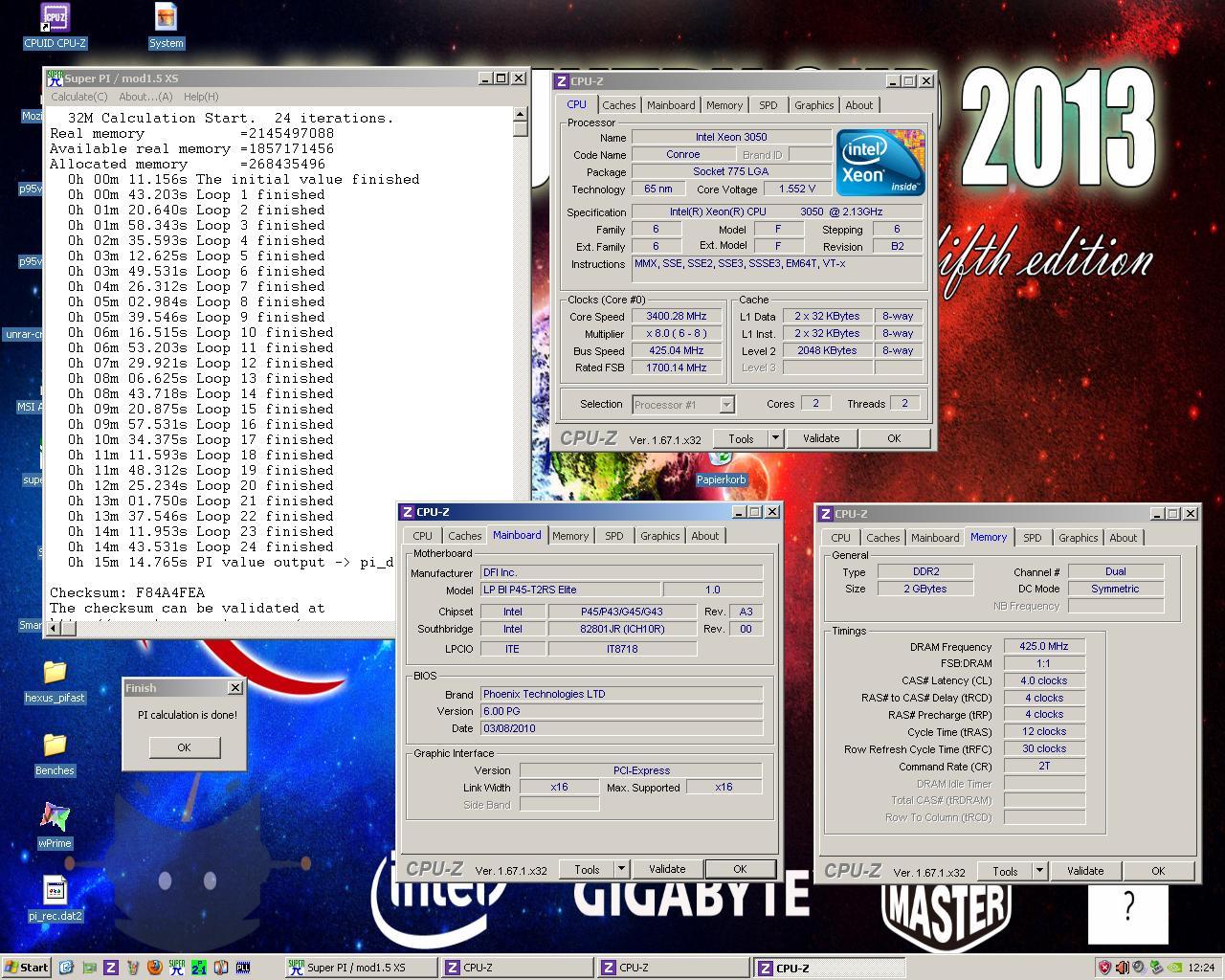1225x980 pixels.
Task: Open Tools dropdown arrow in CPU tab window
Action: (x=775, y=438)
